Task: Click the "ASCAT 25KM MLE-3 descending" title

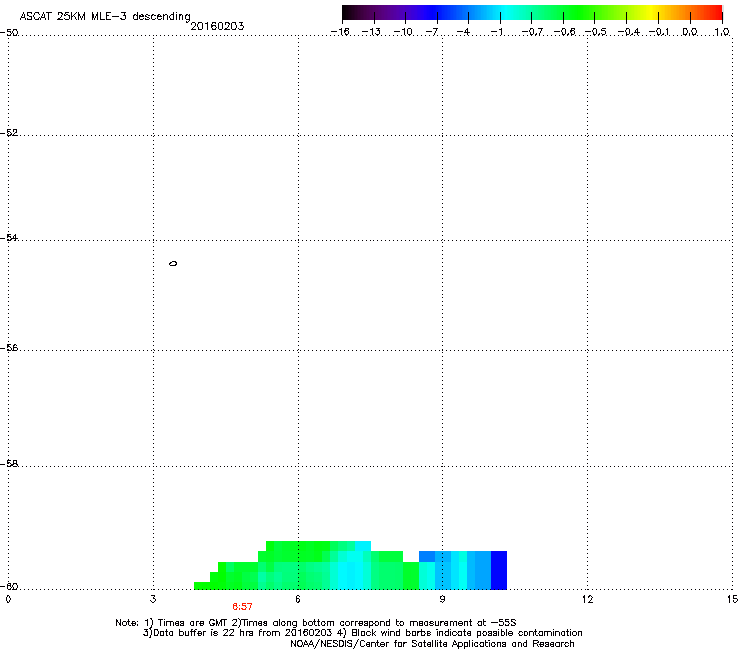Action: point(105,16)
